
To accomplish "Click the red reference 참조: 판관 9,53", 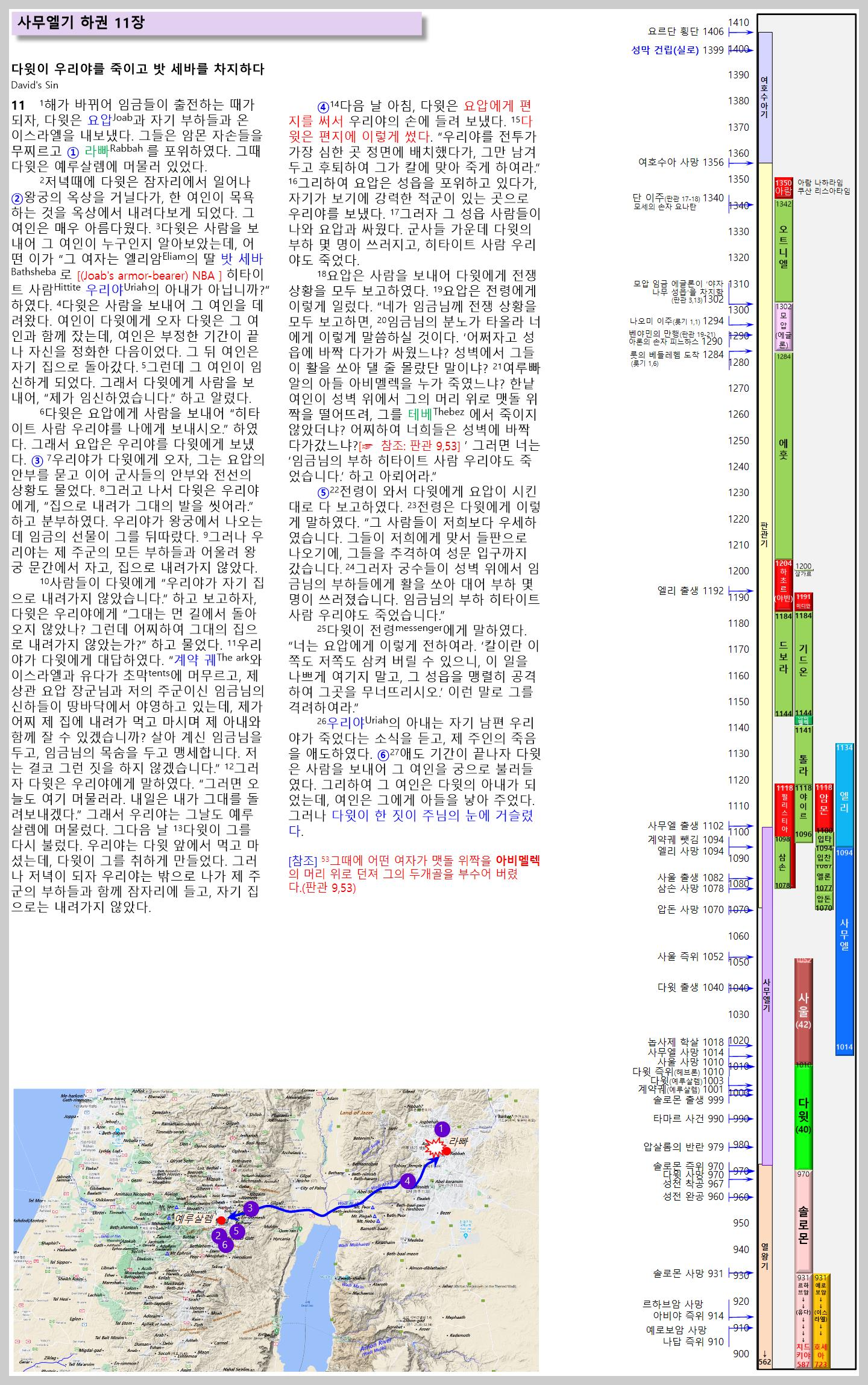I will click(419, 446).
